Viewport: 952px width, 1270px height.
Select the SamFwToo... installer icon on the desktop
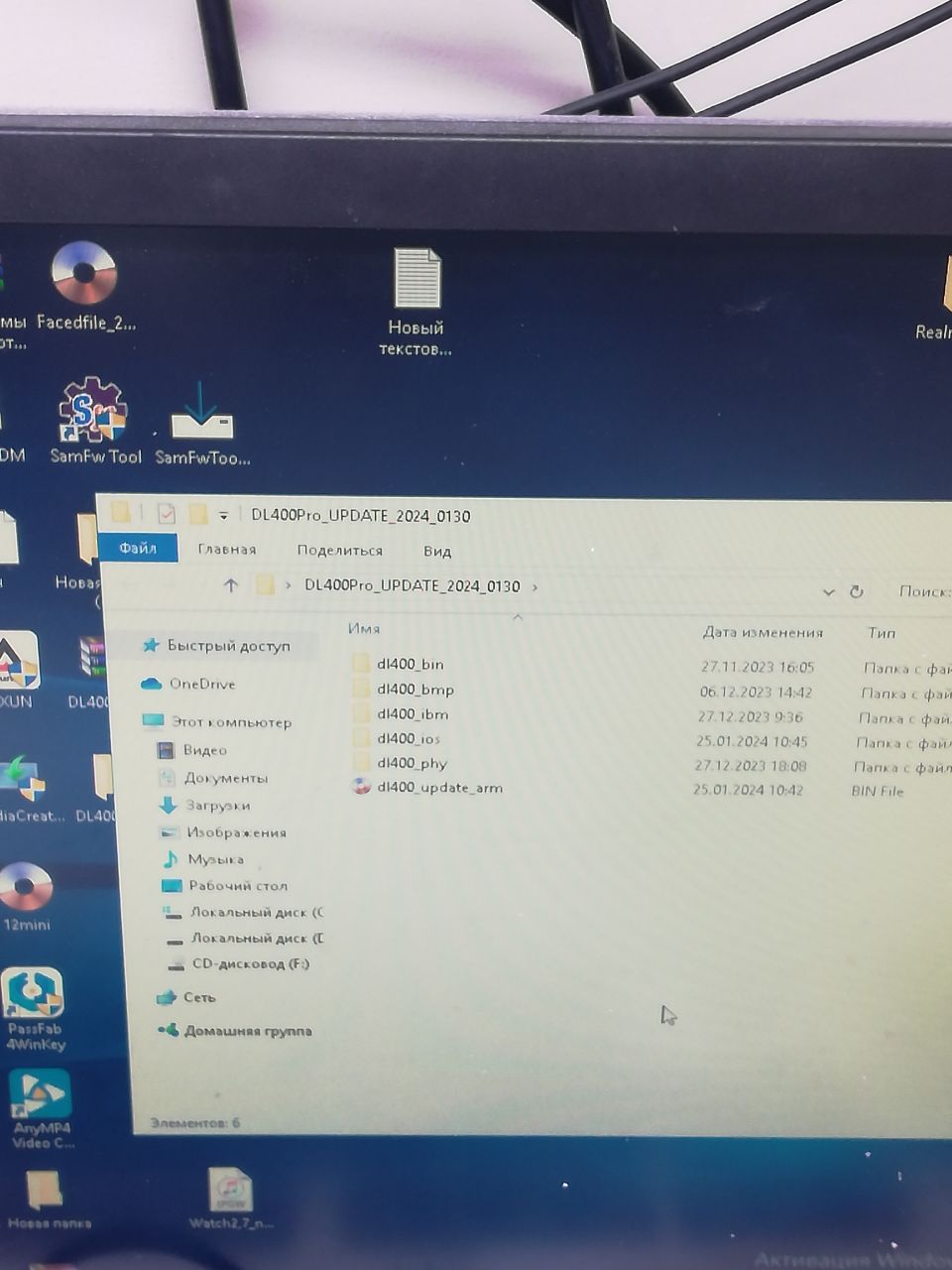point(202,424)
